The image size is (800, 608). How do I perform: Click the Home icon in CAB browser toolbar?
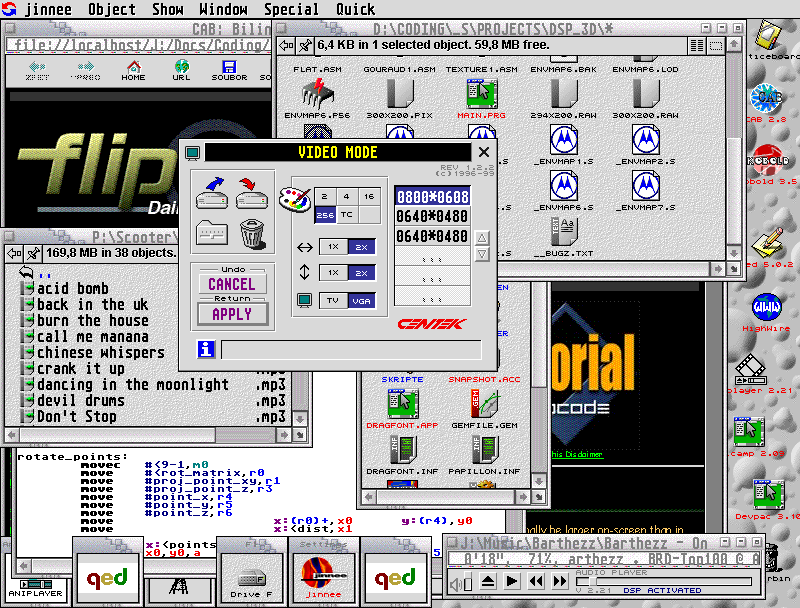coord(133,69)
